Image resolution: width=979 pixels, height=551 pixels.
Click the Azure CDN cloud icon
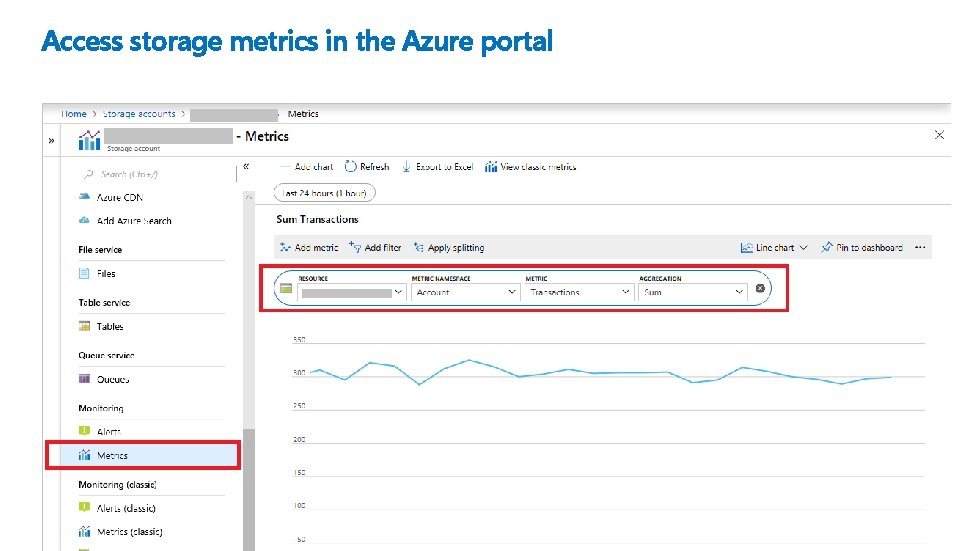click(84, 197)
